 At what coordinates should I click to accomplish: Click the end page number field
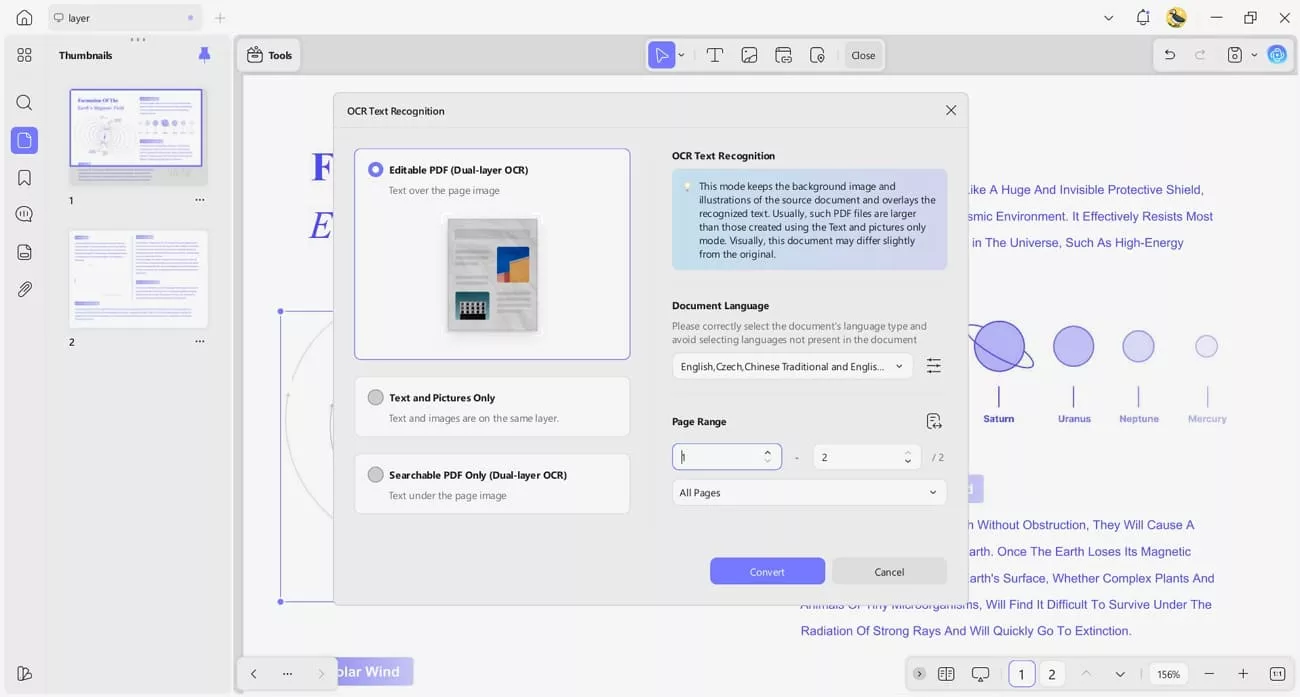click(867, 457)
